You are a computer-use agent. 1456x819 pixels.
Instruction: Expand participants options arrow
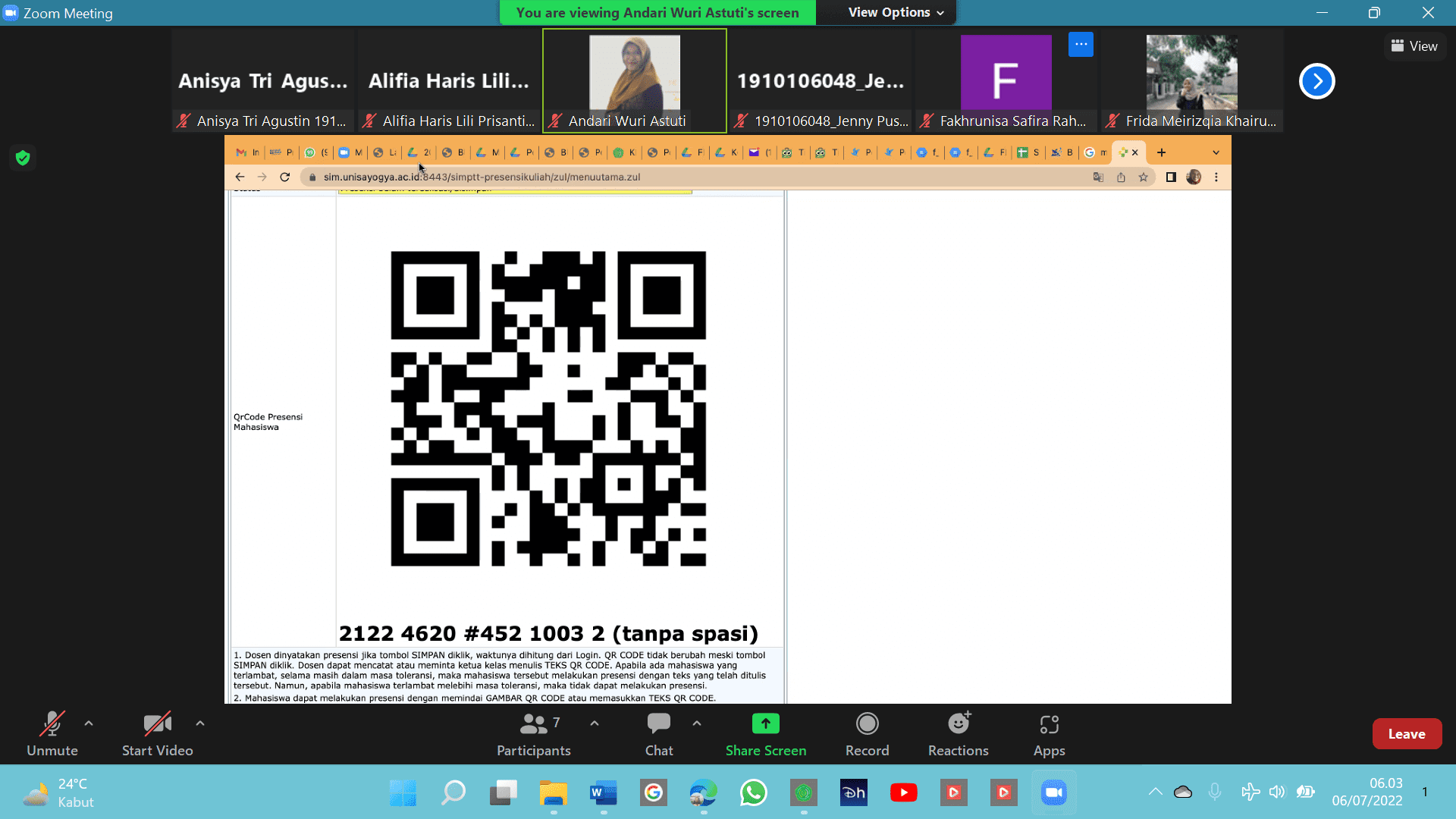click(595, 723)
